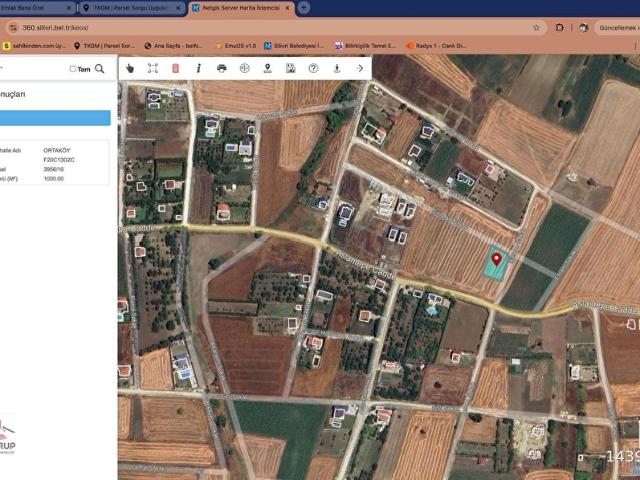Click the red parcel marker on map
The image size is (640, 480).
(496, 259)
